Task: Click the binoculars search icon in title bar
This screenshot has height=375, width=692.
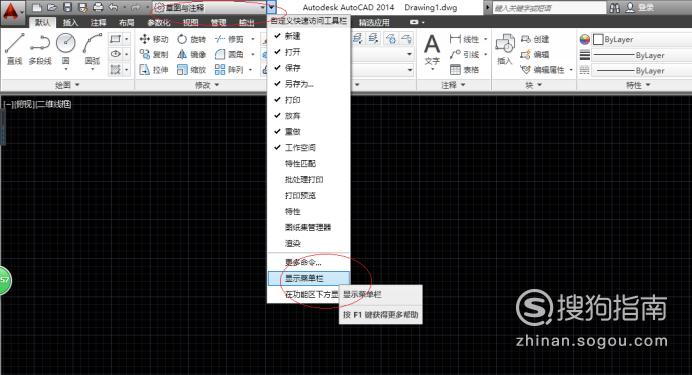Action: click(614, 8)
